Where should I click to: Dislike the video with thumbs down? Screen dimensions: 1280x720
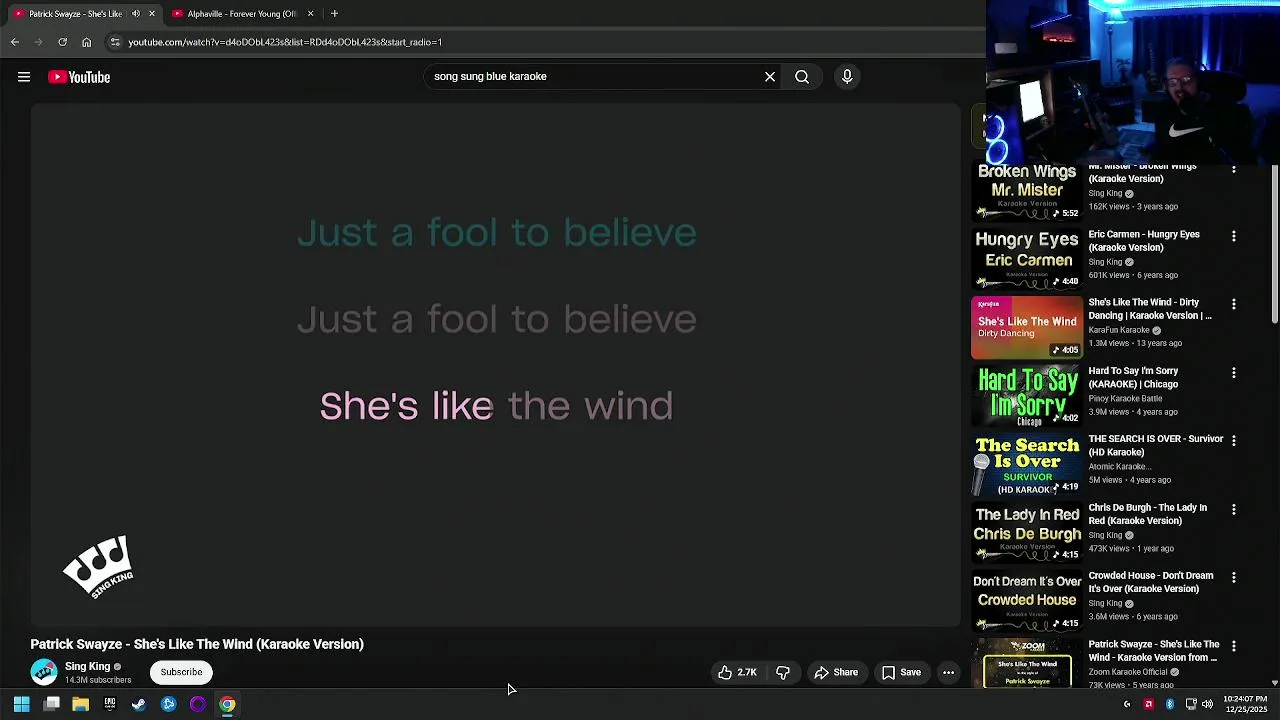[783, 673]
